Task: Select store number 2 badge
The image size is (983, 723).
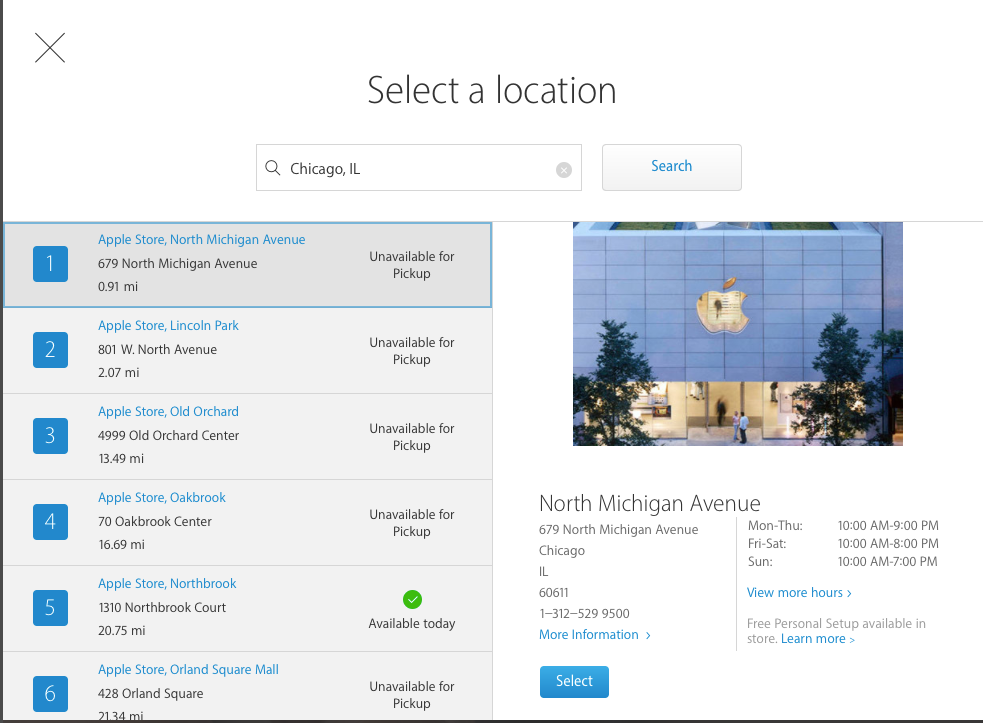Action: 50,350
